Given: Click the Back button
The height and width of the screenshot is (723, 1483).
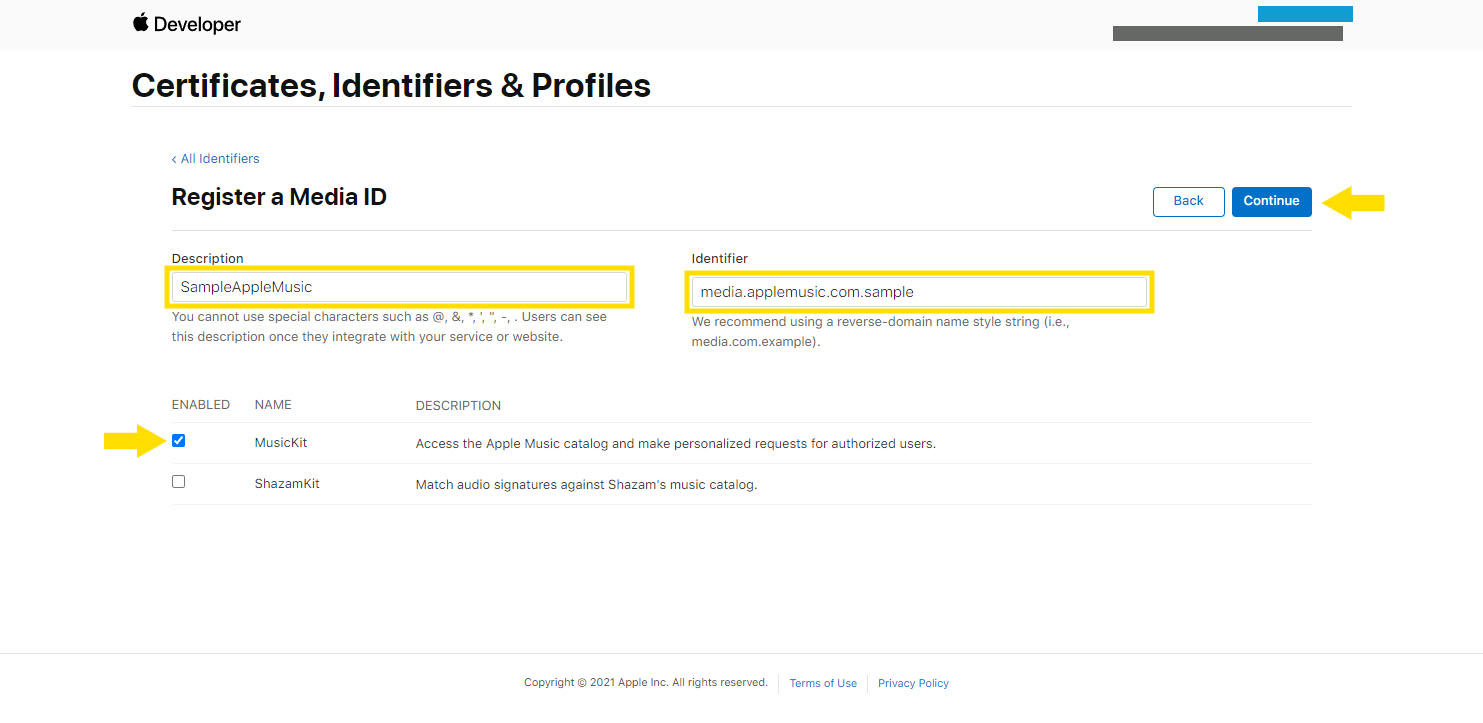Looking at the screenshot, I should click(1188, 201).
